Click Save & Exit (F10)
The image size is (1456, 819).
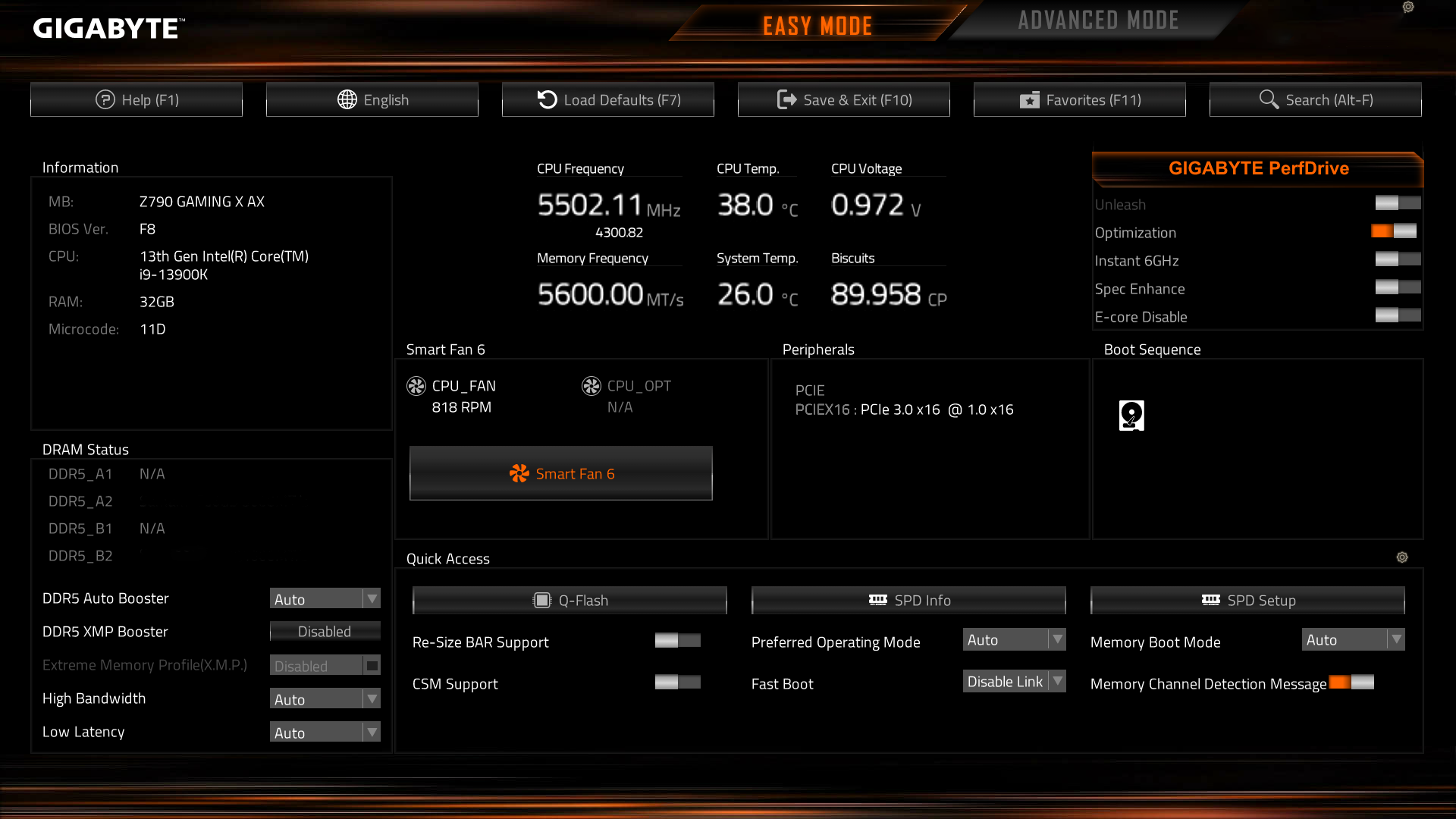tap(843, 99)
